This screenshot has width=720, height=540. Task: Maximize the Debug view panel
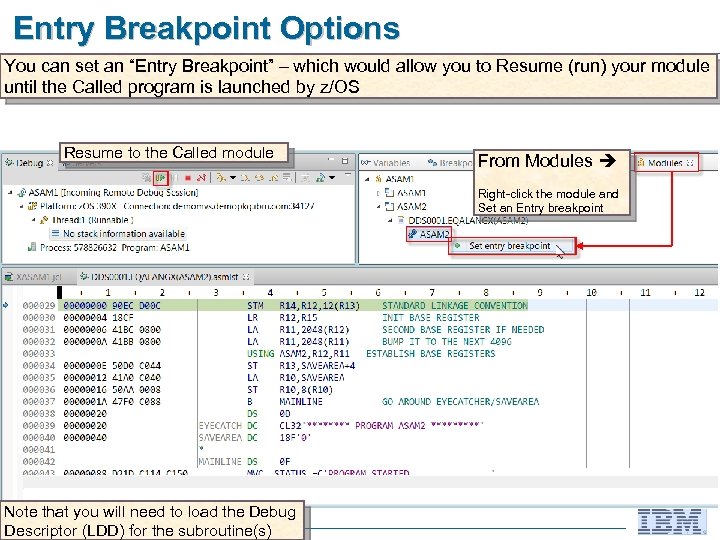345,161
